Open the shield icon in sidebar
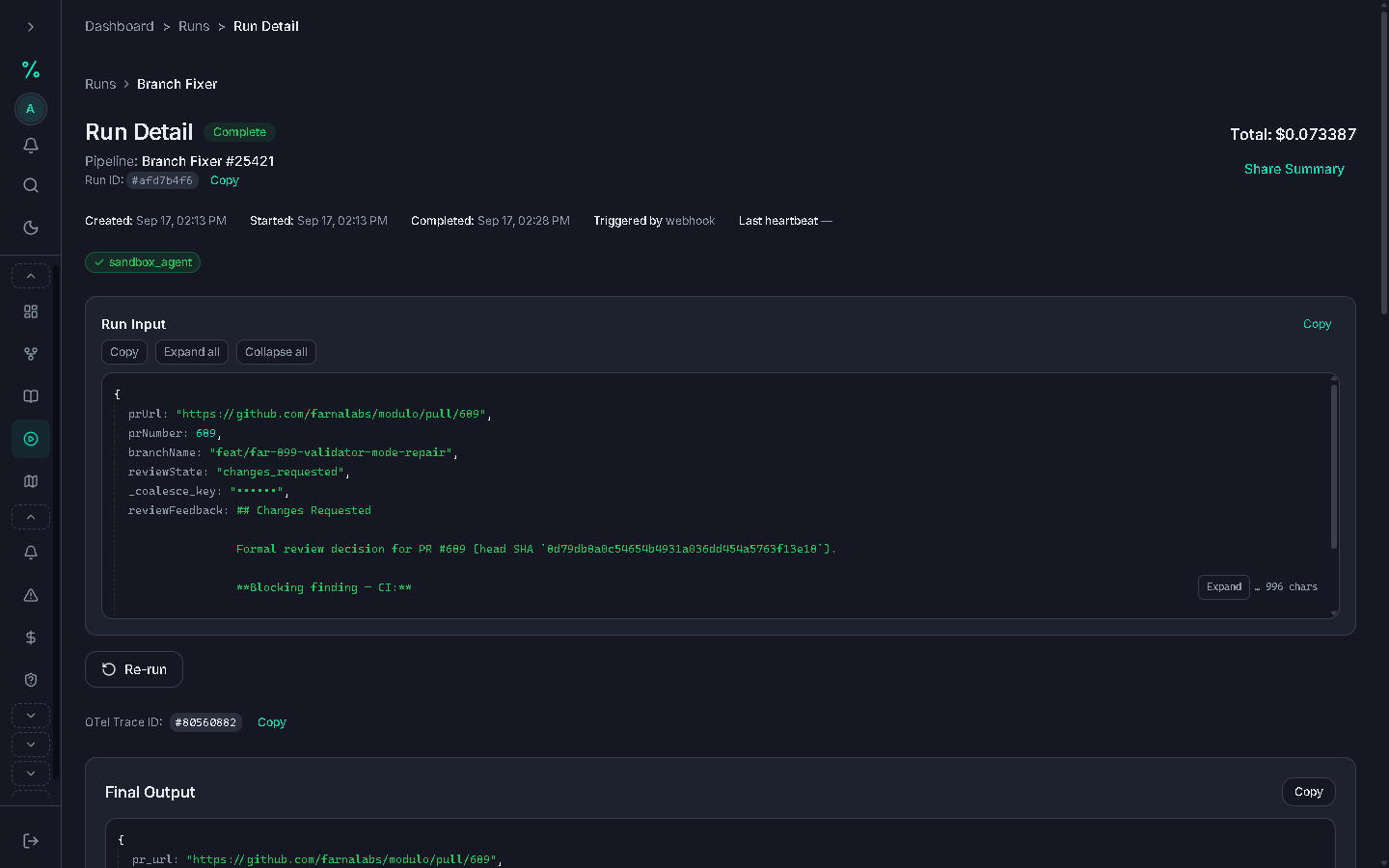 click(31, 680)
